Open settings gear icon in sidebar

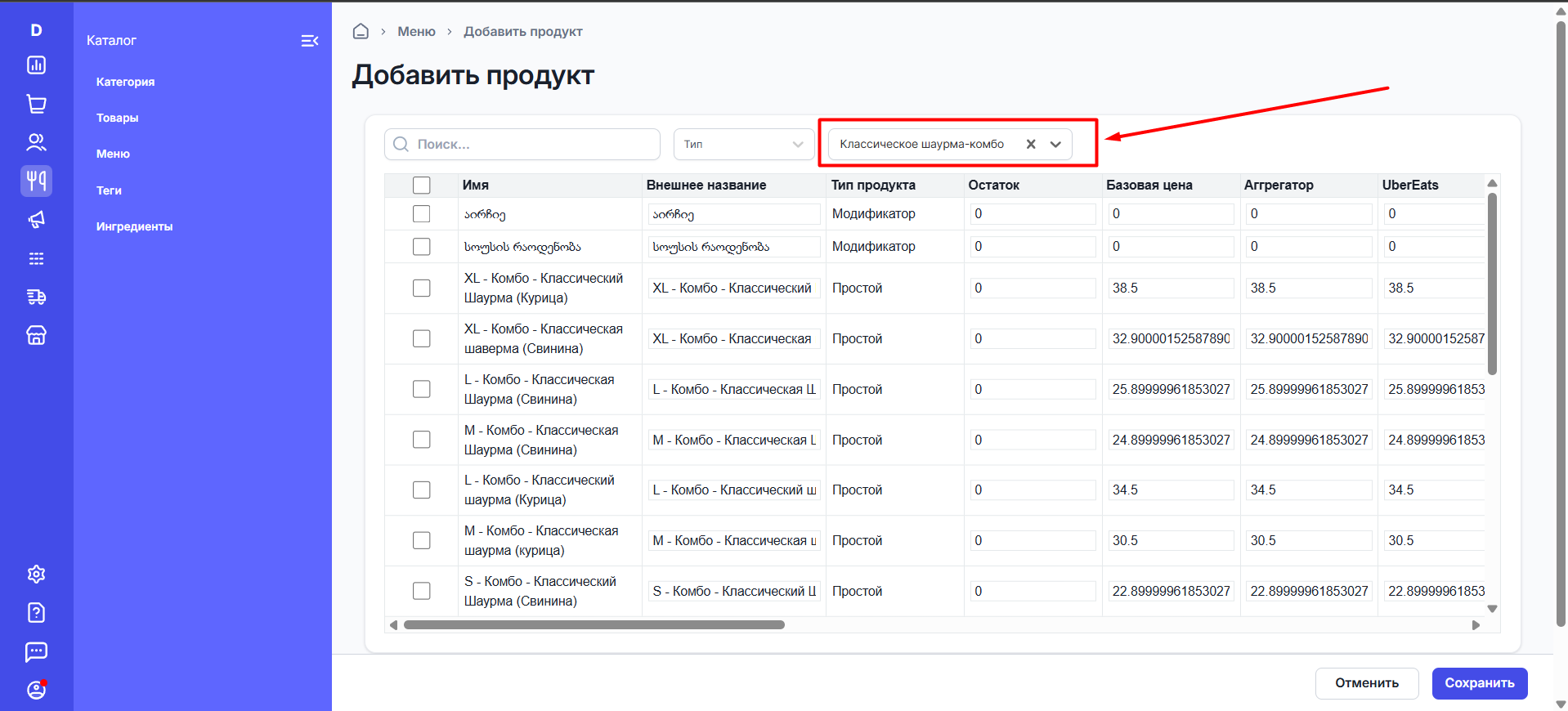(x=36, y=574)
